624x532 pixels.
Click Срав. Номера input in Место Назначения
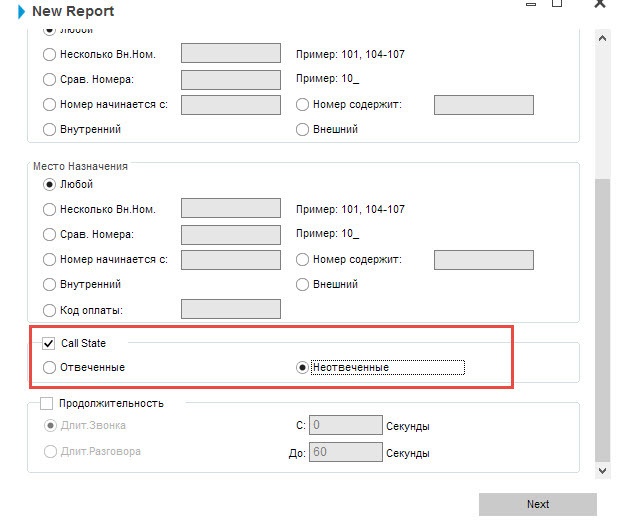(230, 234)
